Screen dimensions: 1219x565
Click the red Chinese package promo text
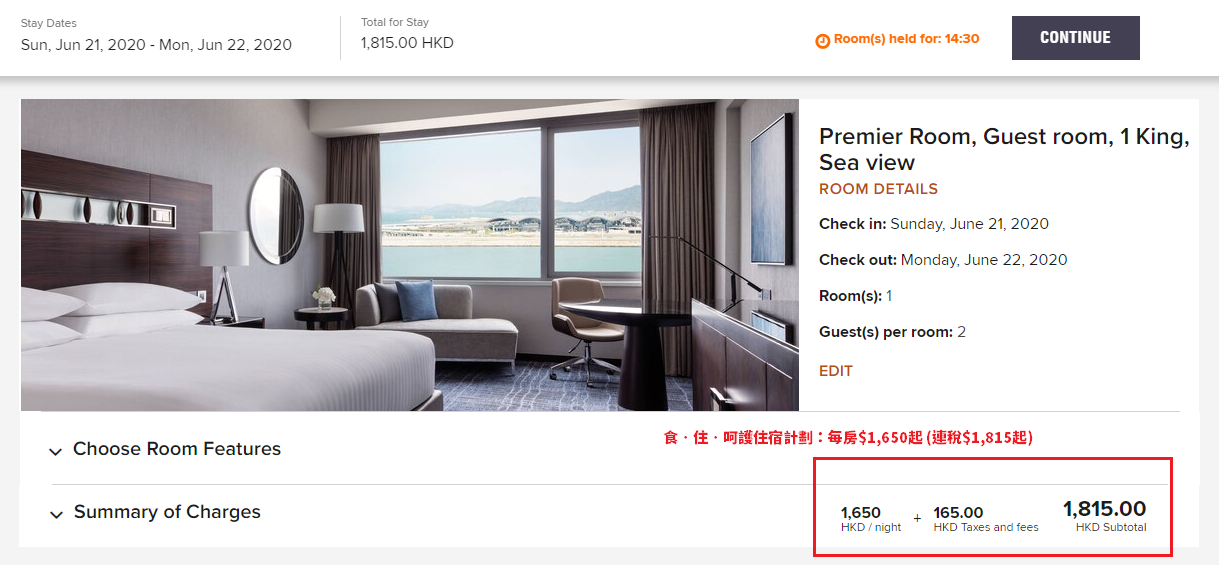(x=848, y=438)
